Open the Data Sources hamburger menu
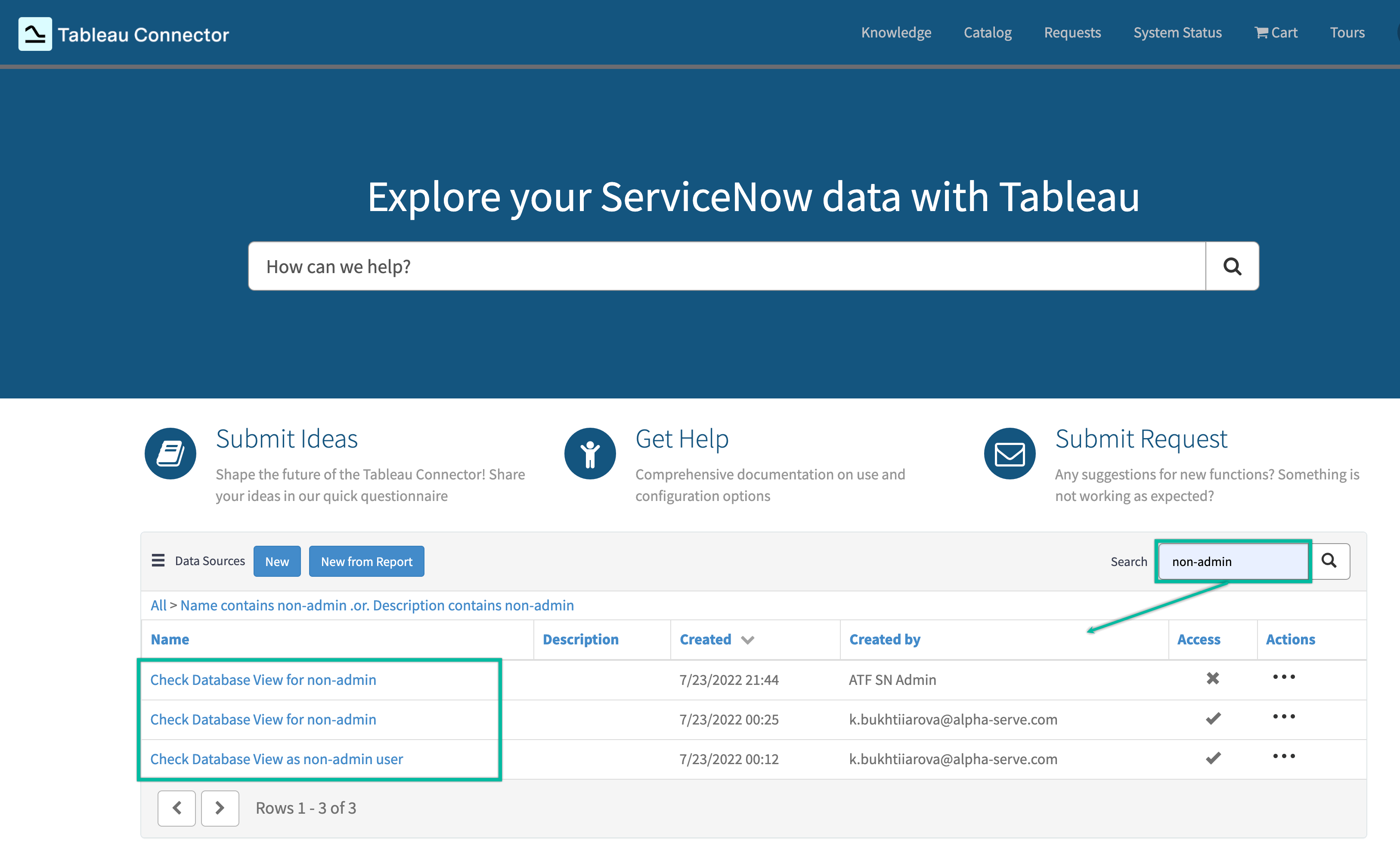 click(x=158, y=560)
